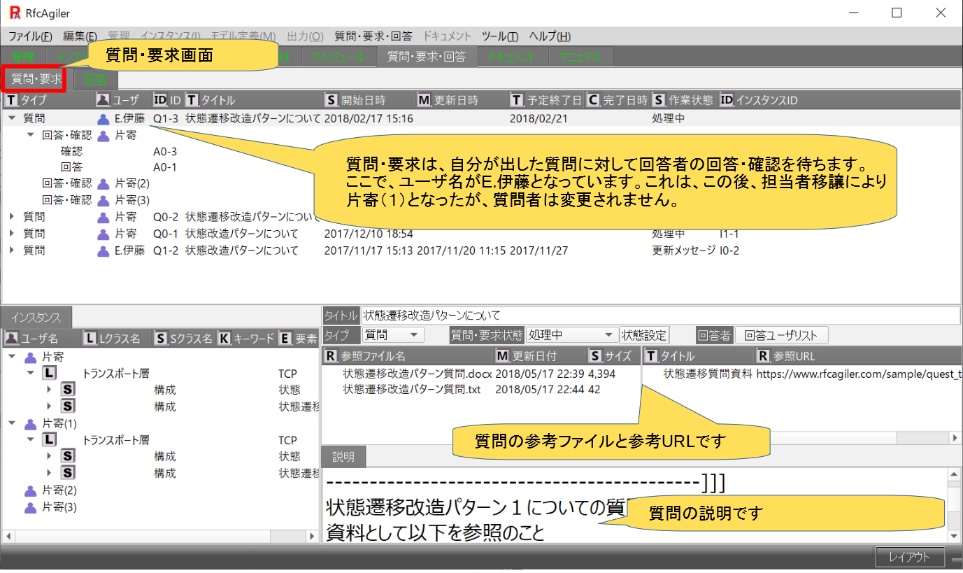The width and height of the screenshot is (963, 573).
Task: Click the C icon of 完了日時 column header
Action: click(593, 100)
